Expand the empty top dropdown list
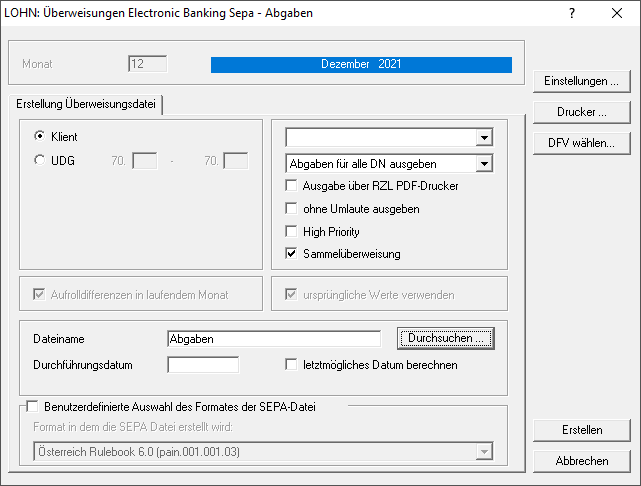The width and height of the screenshot is (641, 486). (484, 137)
